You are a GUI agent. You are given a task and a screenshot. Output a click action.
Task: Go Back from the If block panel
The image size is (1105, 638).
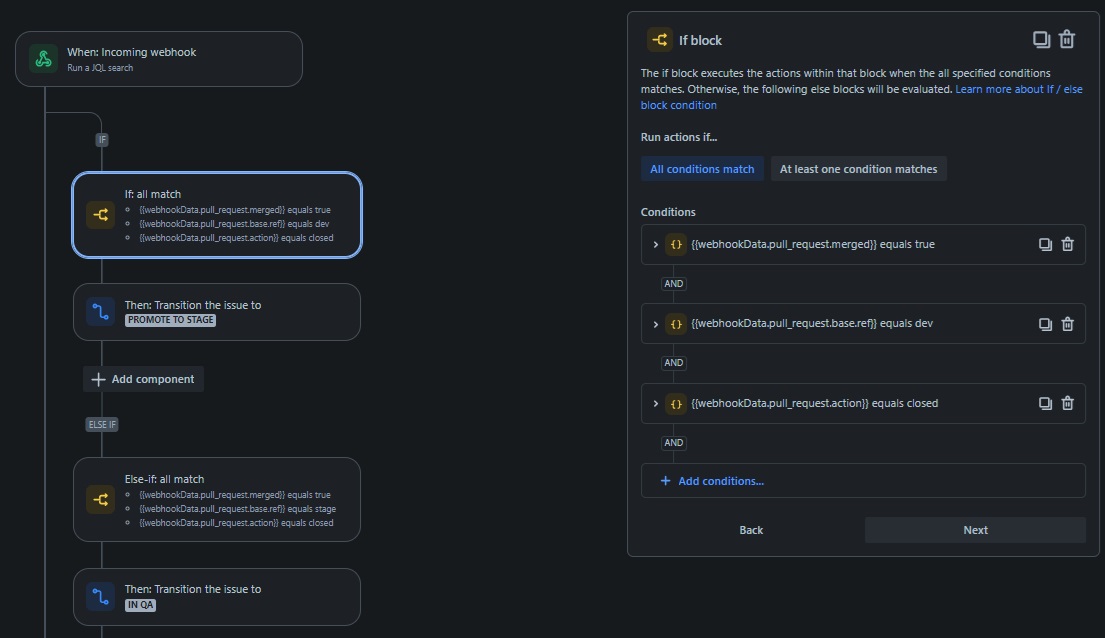pos(751,530)
